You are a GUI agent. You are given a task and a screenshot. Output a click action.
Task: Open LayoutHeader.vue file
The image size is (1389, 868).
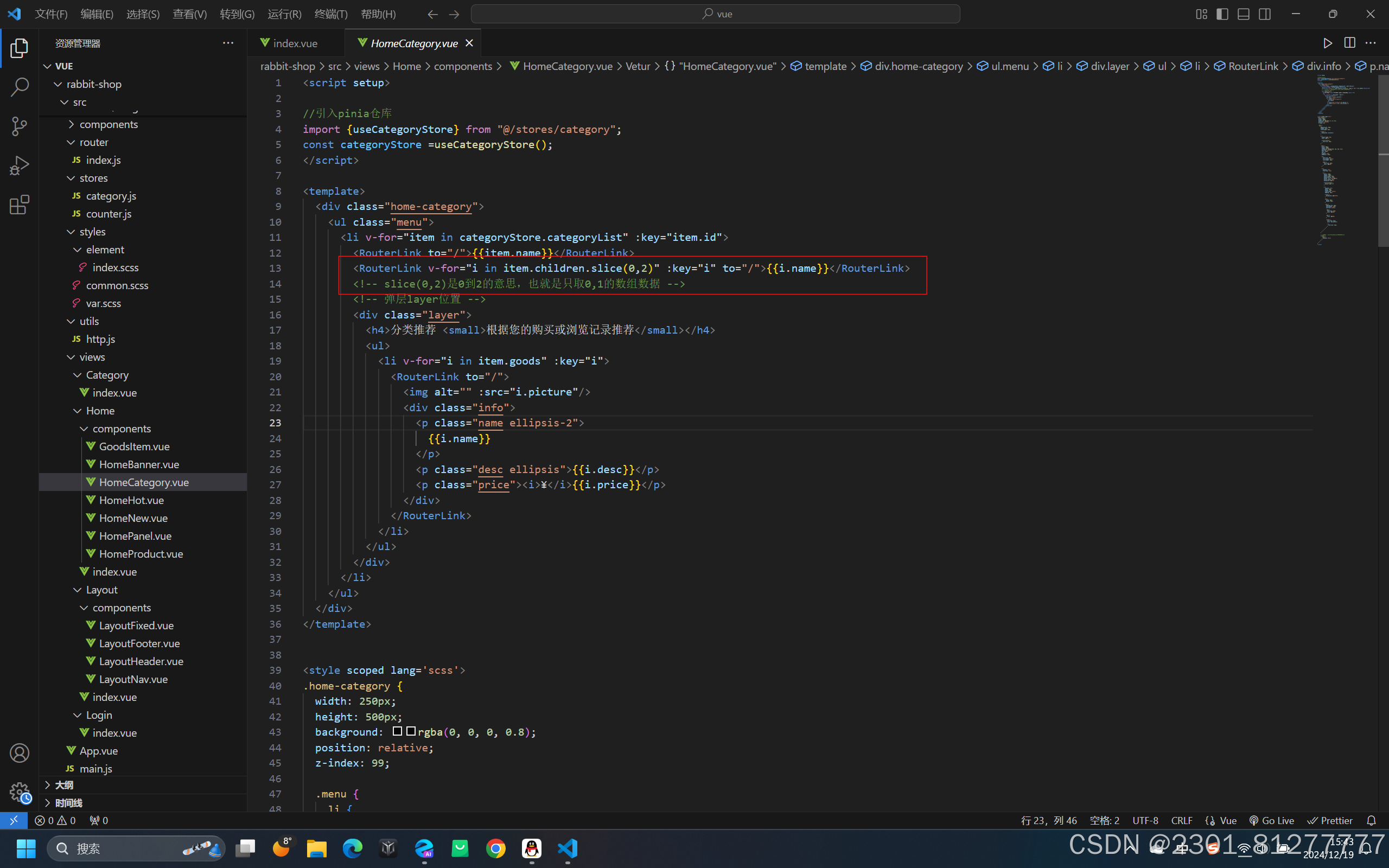pyautogui.click(x=143, y=661)
